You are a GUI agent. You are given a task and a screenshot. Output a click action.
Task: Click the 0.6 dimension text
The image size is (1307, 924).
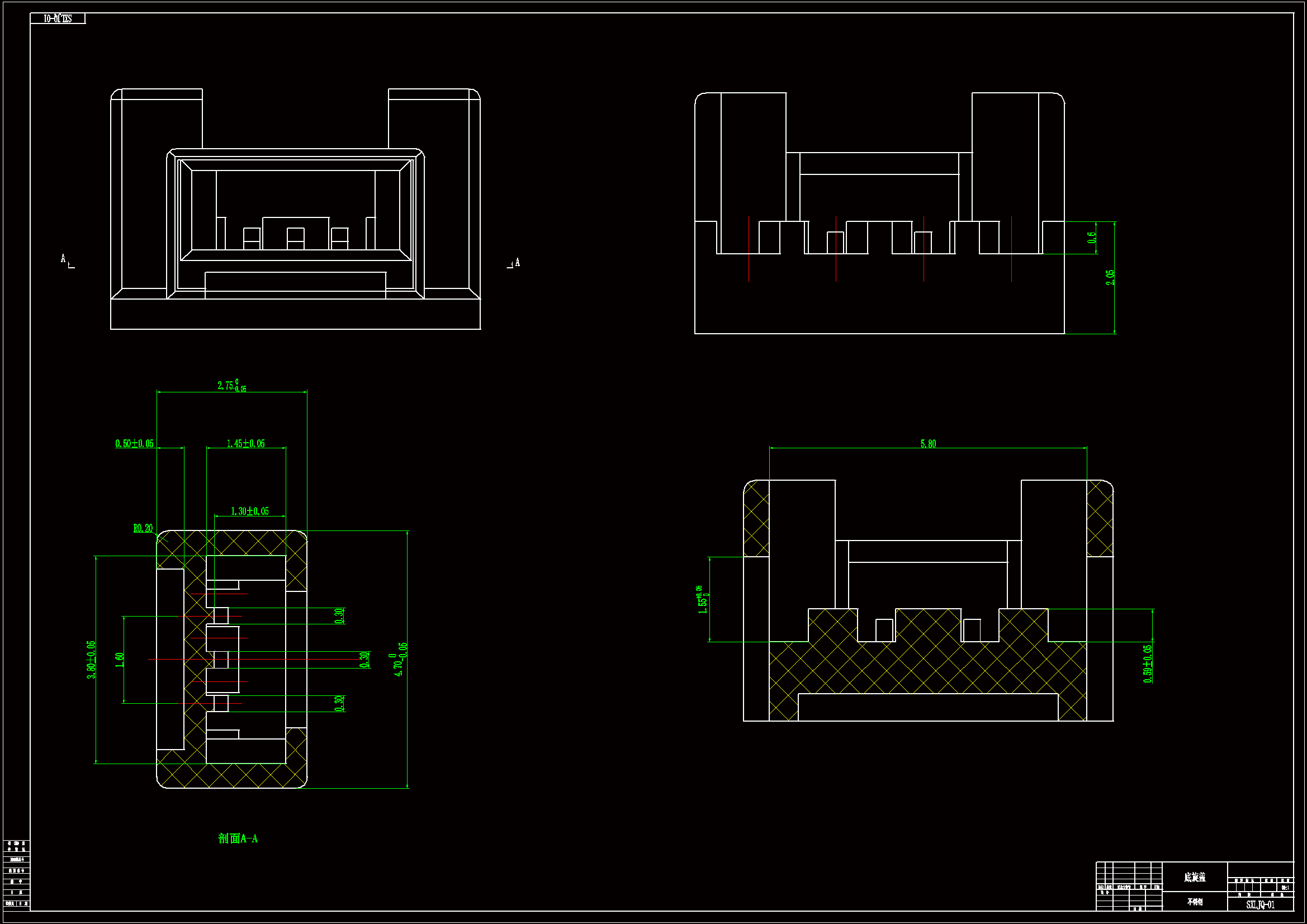1091,238
